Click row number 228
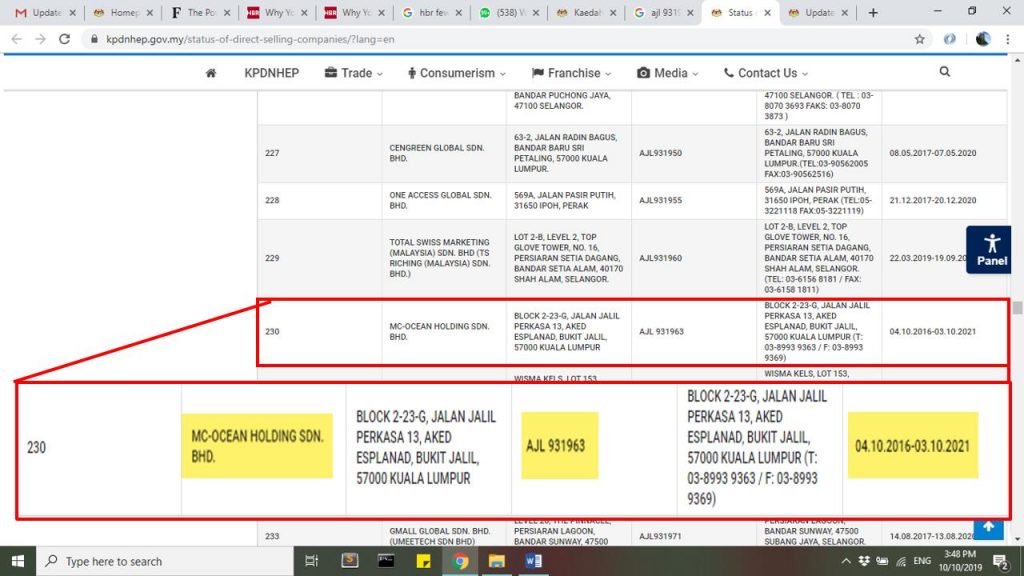 272,200
